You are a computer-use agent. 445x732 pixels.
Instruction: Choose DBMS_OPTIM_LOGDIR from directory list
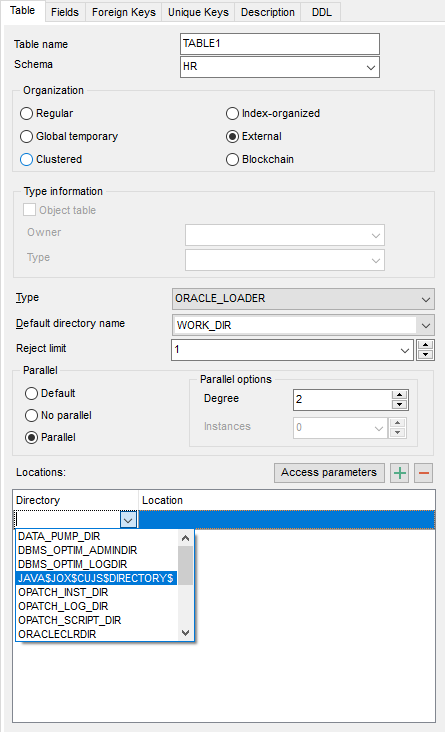click(97, 564)
